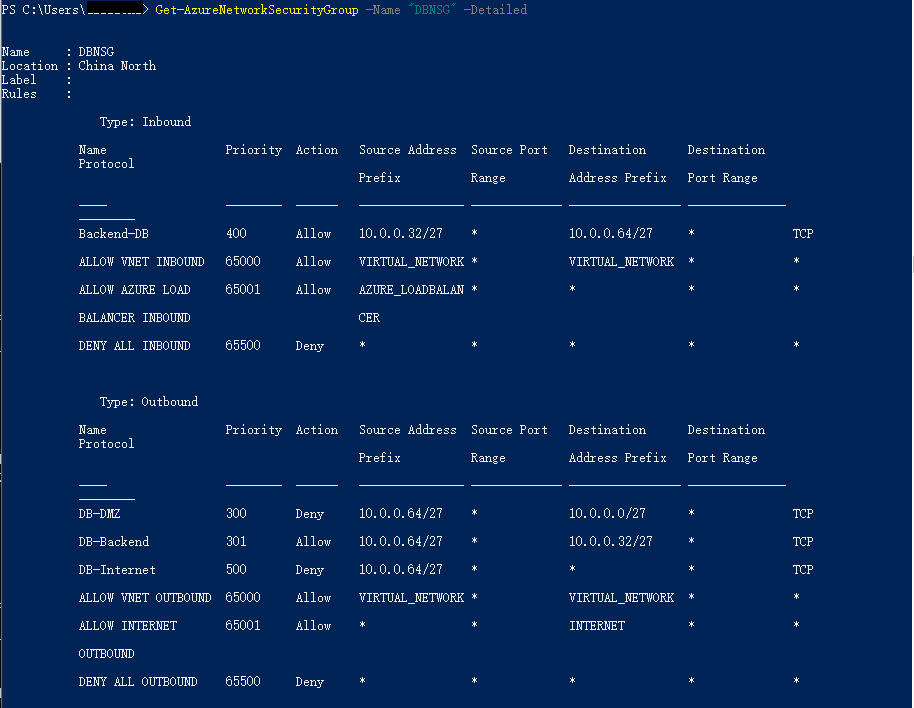
Task: Select the ALLOW VNET OUTBOUND rule name
Action: coord(145,598)
